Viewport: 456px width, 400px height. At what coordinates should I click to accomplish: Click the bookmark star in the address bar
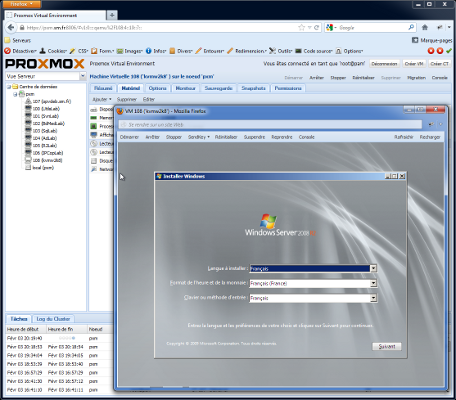(302, 28)
